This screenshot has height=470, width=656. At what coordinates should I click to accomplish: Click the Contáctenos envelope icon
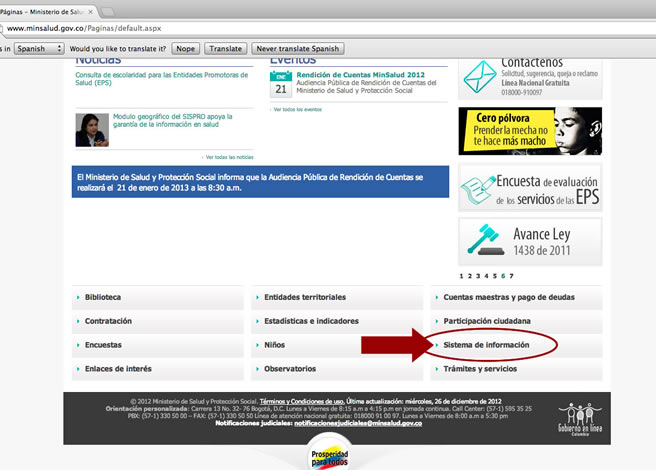tap(480, 77)
